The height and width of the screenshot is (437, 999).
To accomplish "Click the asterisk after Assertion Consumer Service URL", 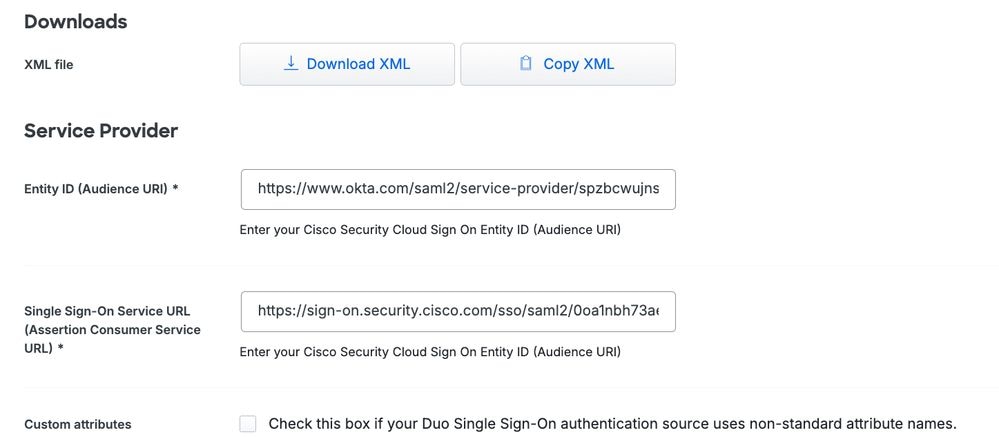I will tap(60, 348).
